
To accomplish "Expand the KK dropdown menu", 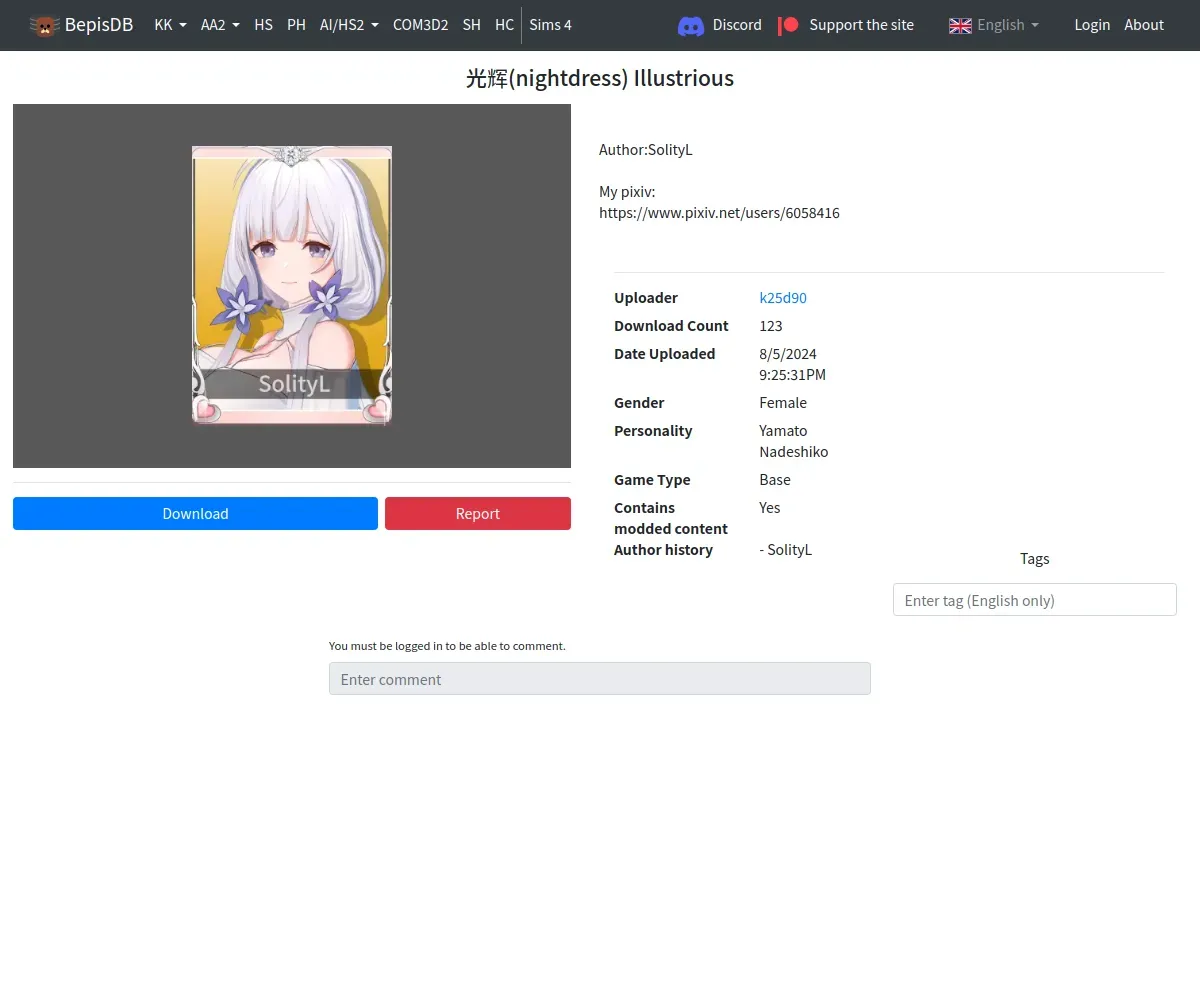I will pyautogui.click(x=171, y=25).
